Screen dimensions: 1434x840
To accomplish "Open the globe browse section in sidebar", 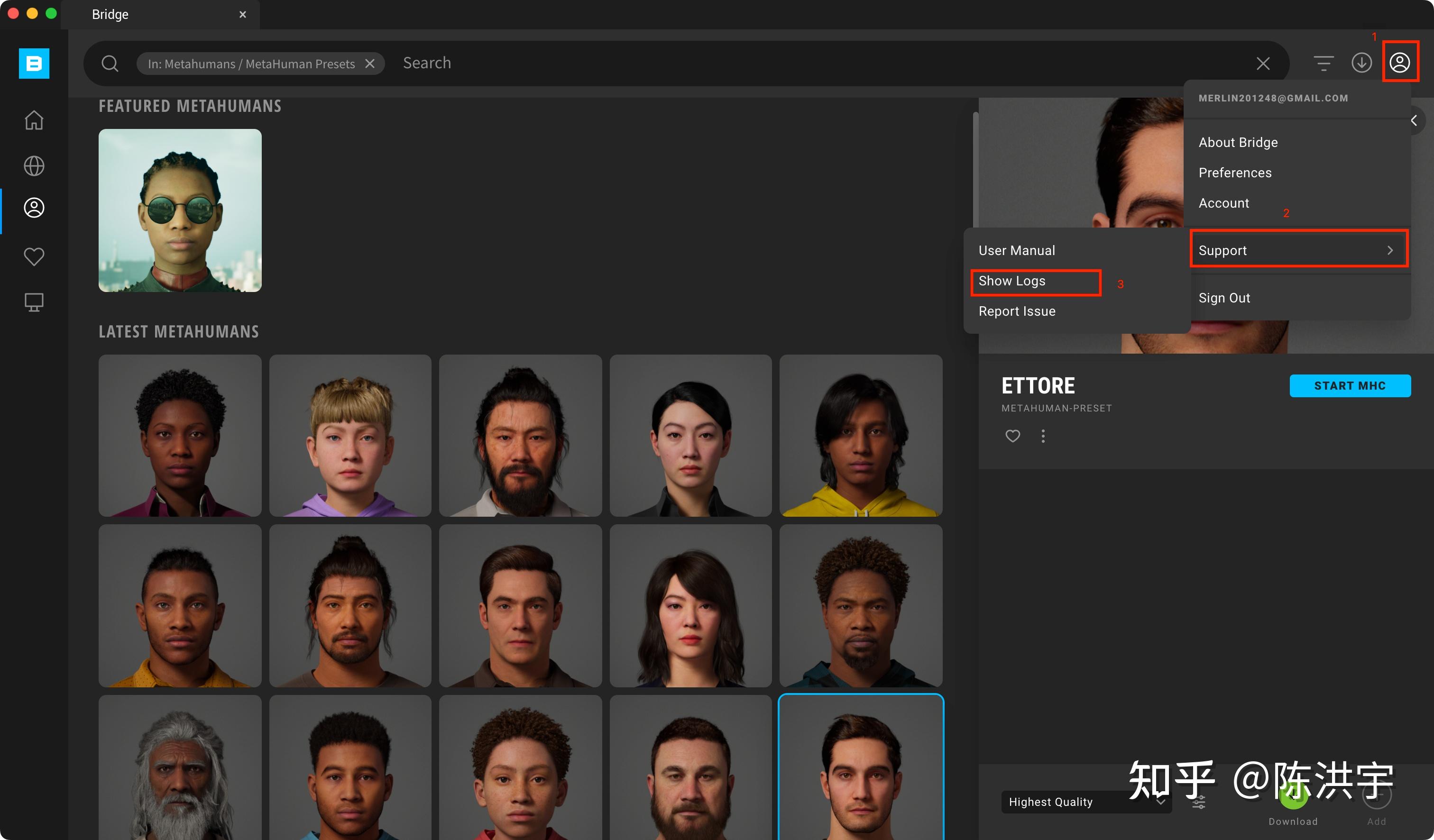I will point(34,166).
